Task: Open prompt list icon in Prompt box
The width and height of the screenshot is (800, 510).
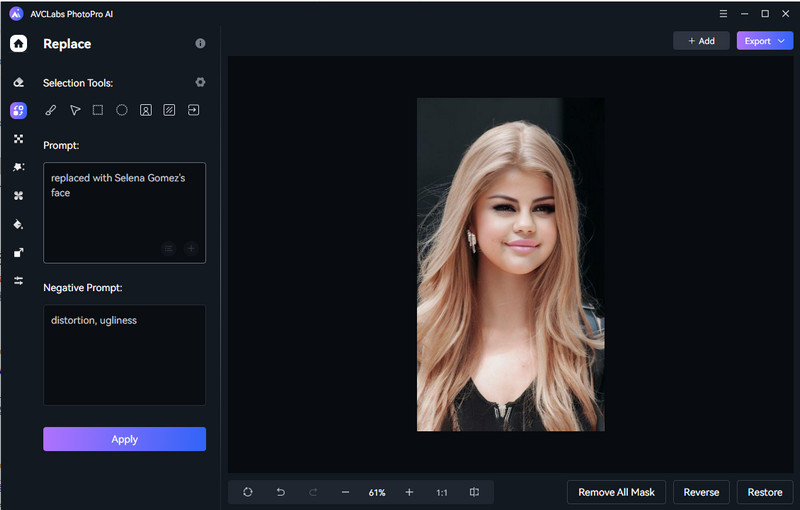Action: [168, 248]
